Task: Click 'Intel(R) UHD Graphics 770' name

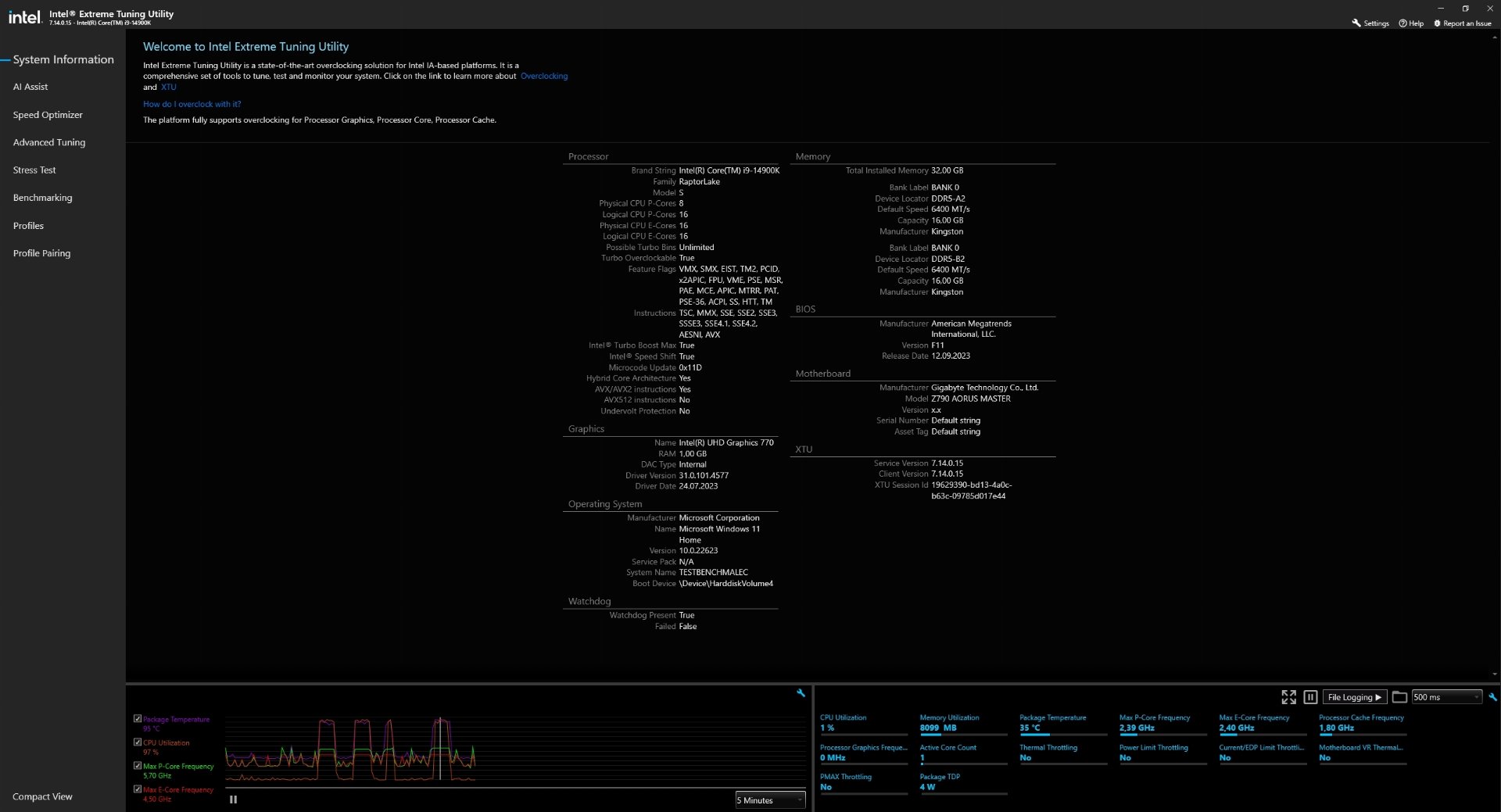Action: click(x=726, y=442)
